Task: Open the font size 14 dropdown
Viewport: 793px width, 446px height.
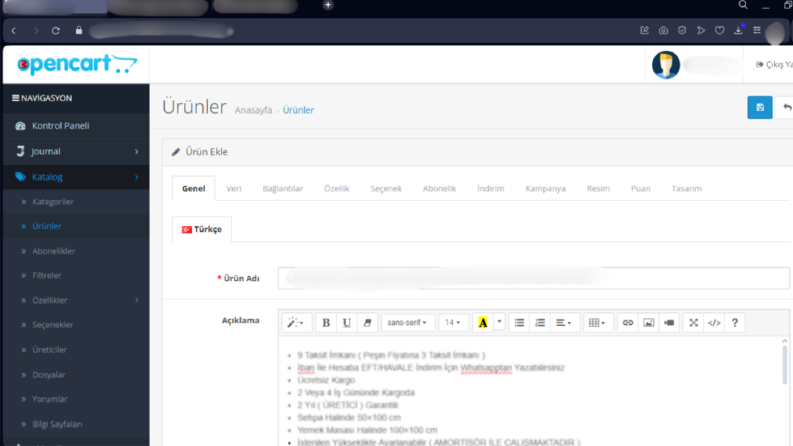Action: pos(453,323)
